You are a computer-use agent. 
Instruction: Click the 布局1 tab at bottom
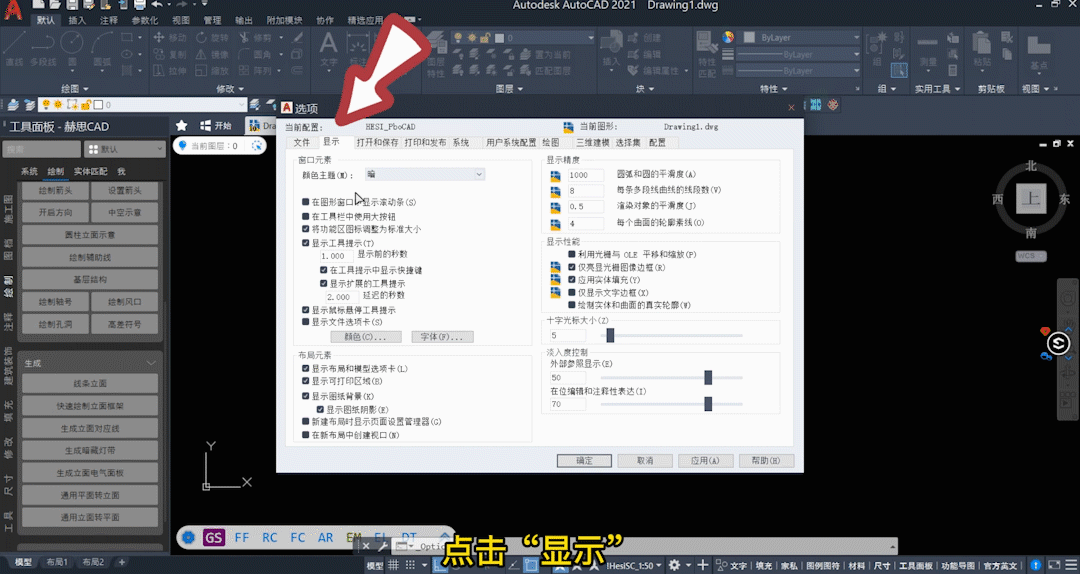[x=56, y=562]
